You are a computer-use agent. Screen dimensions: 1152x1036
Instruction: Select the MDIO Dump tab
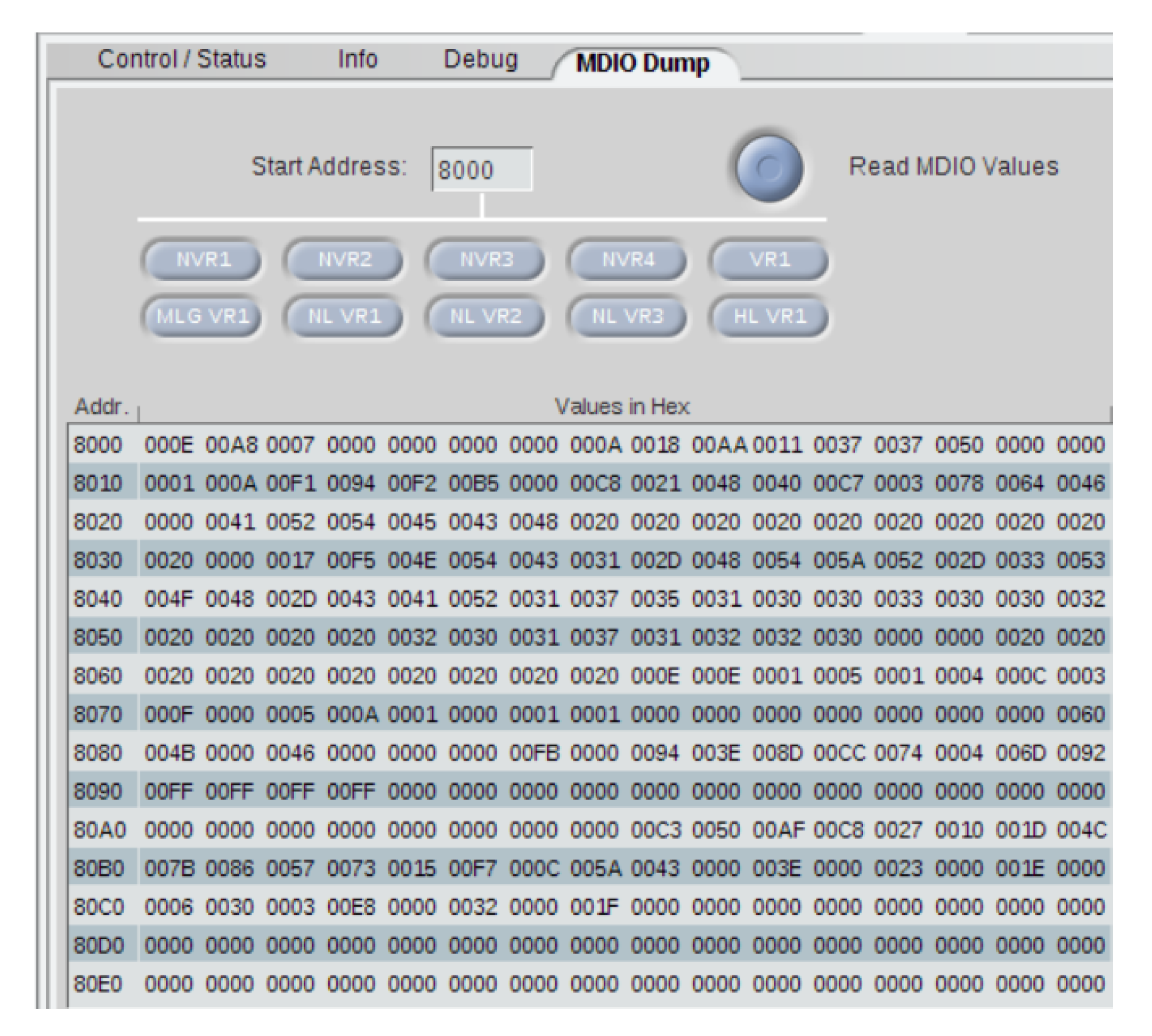[x=642, y=63]
